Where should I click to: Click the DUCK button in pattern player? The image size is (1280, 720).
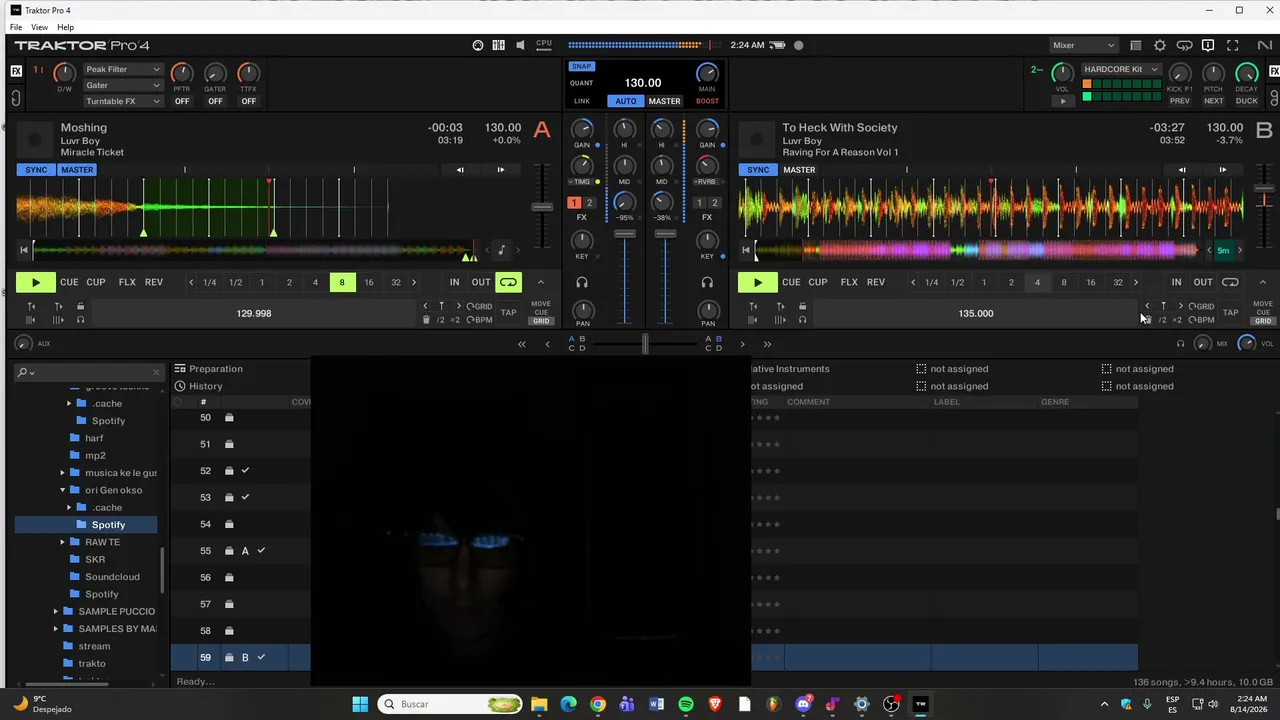(x=1247, y=101)
